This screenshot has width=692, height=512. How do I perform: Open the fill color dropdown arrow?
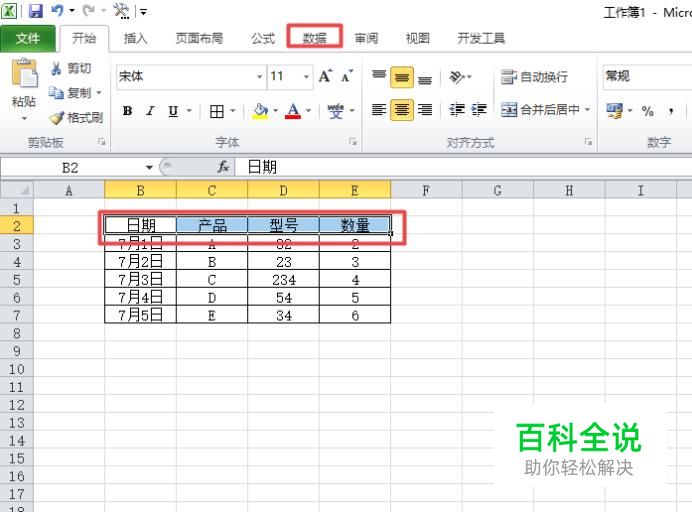(x=275, y=111)
